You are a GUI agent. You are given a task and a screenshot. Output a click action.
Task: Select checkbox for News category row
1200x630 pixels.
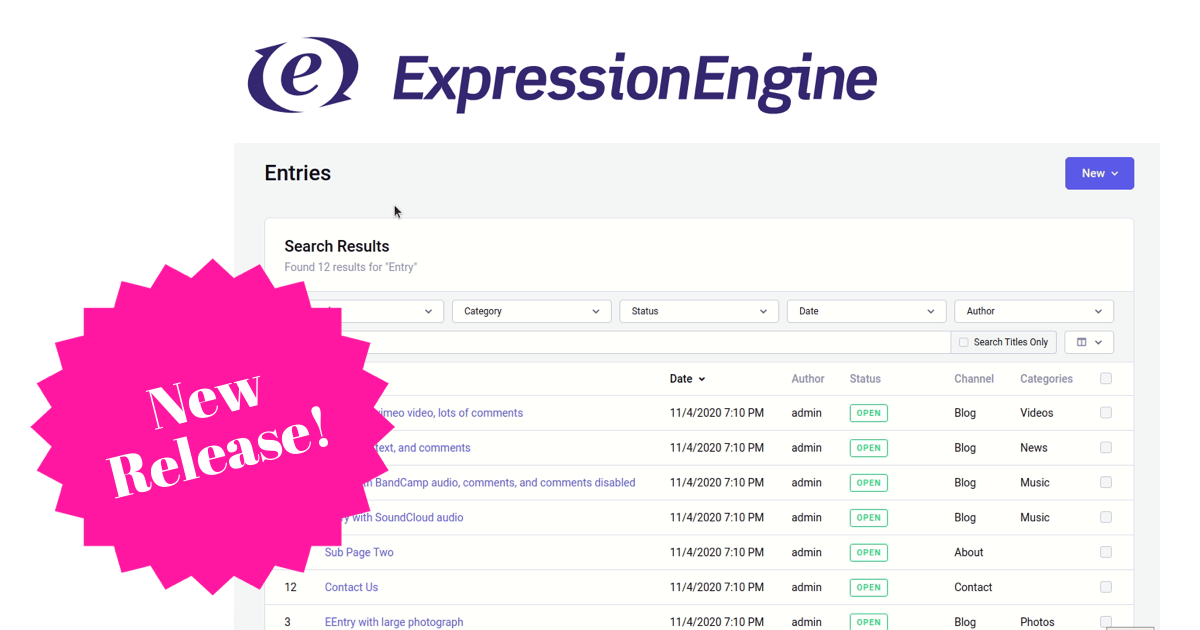click(1106, 447)
